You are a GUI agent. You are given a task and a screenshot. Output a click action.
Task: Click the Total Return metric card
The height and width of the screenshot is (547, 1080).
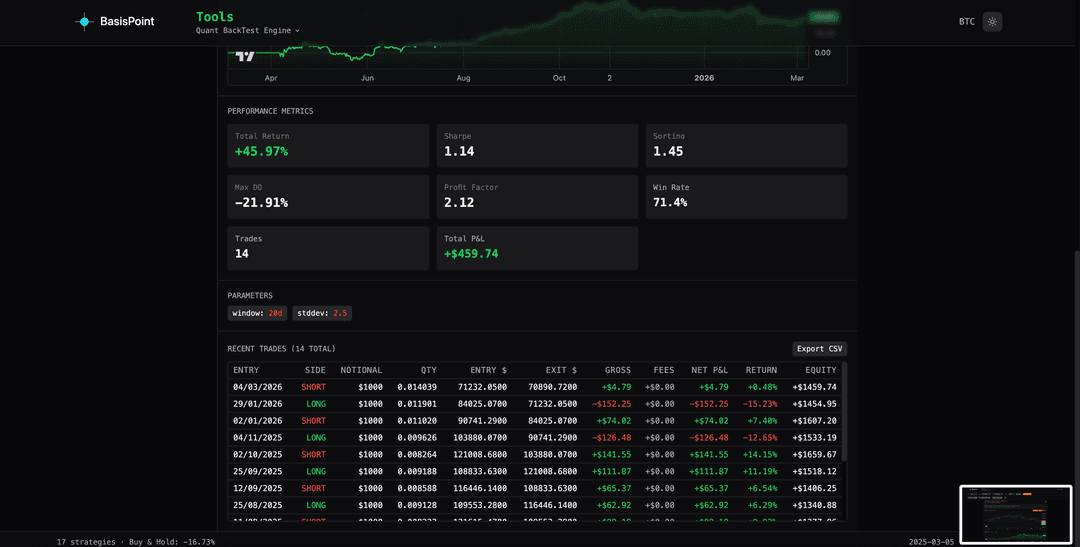point(328,145)
